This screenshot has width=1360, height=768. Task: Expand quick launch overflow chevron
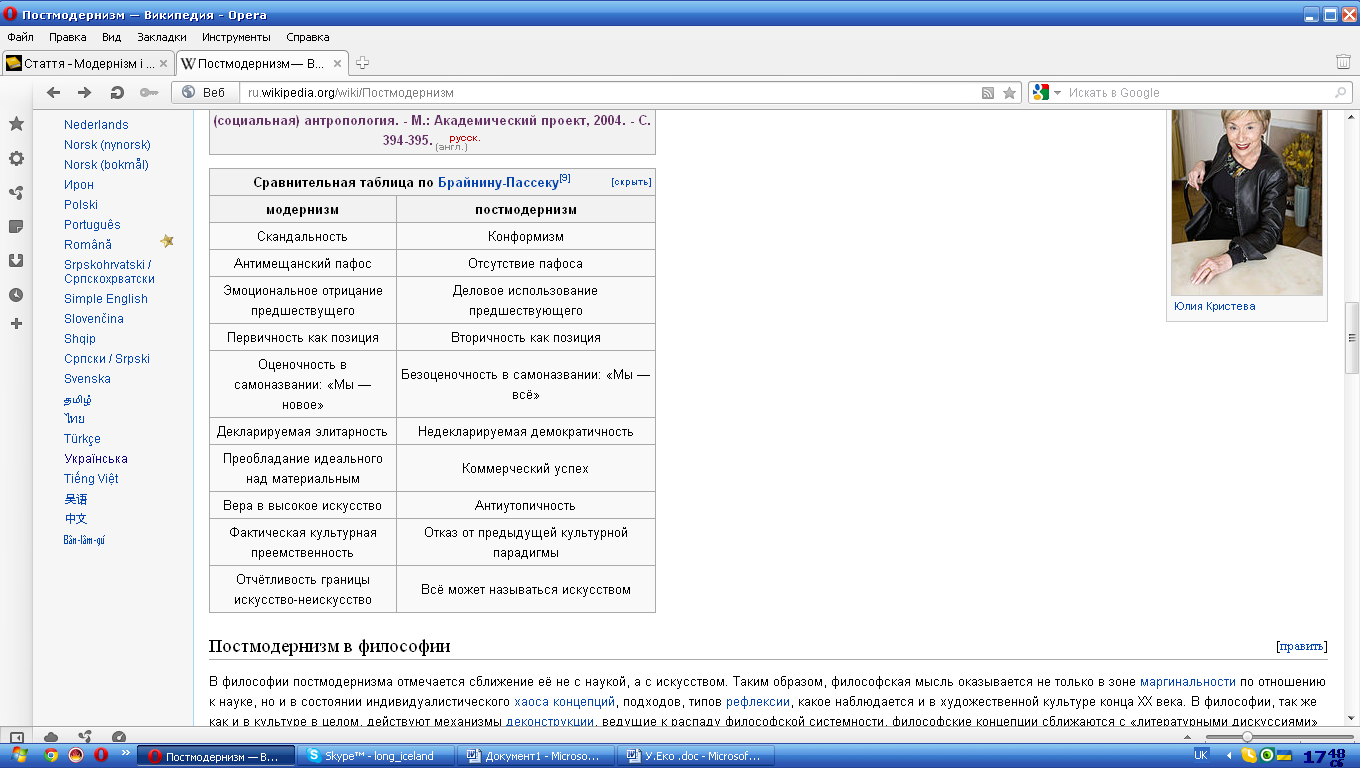[x=125, y=751]
